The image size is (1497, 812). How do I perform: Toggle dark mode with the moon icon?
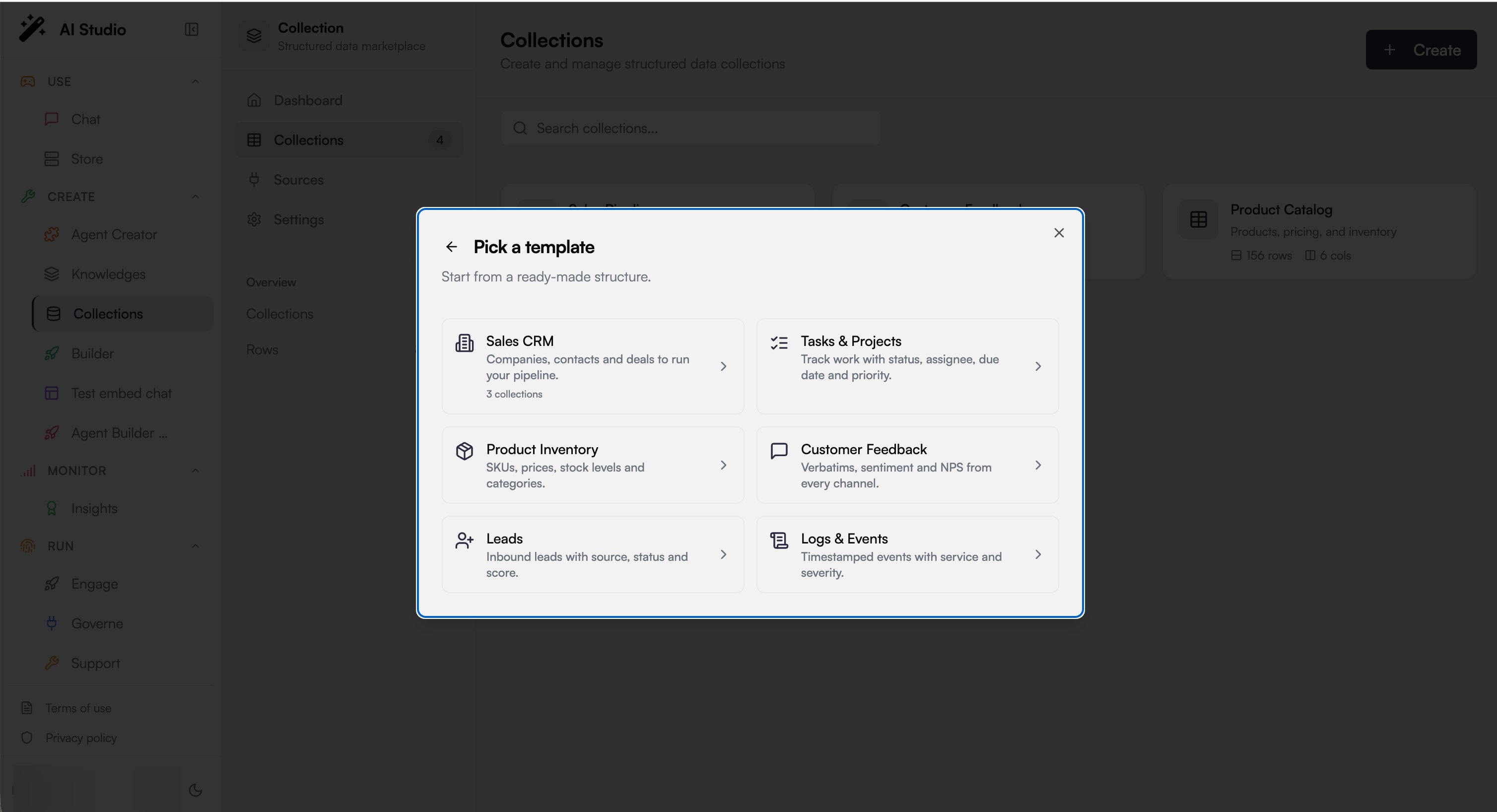(x=196, y=790)
